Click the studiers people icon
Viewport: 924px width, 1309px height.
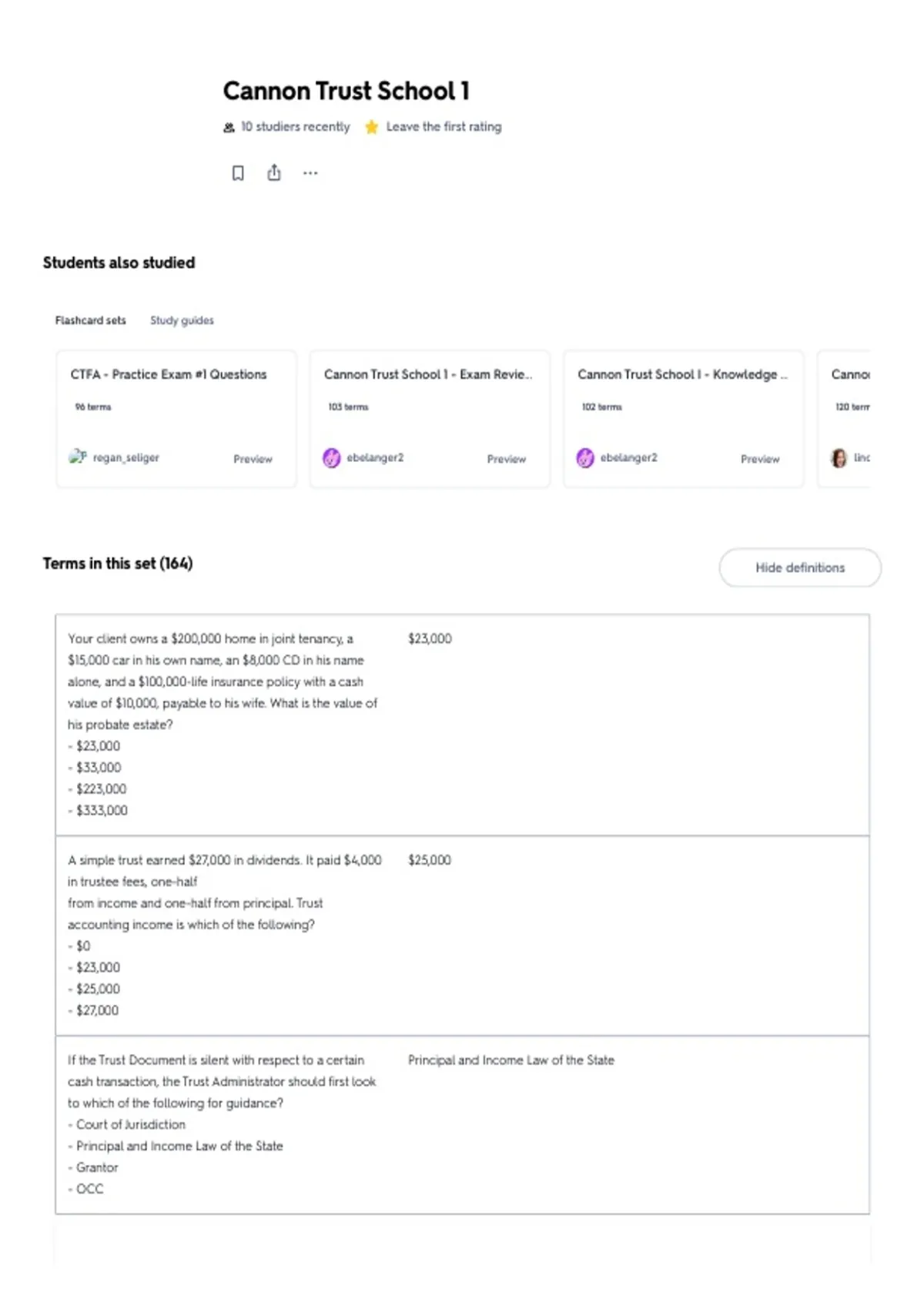click(x=229, y=127)
